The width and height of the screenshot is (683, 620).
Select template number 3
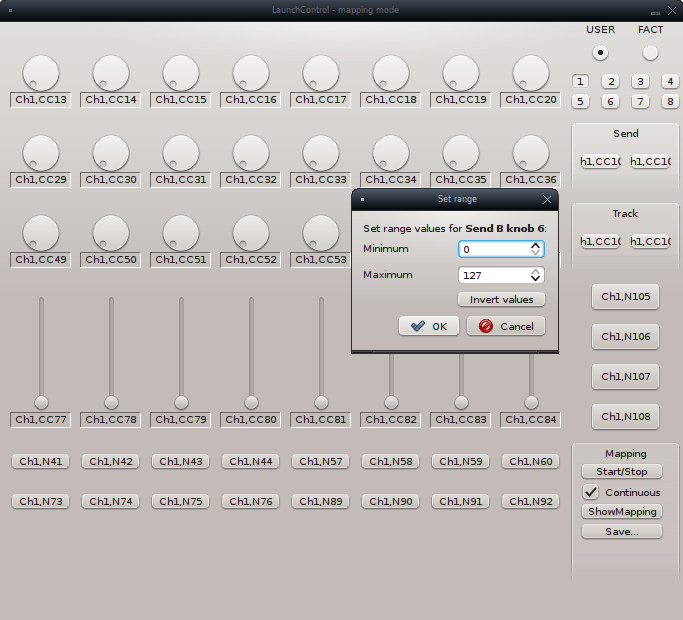[x=641, y=81]
